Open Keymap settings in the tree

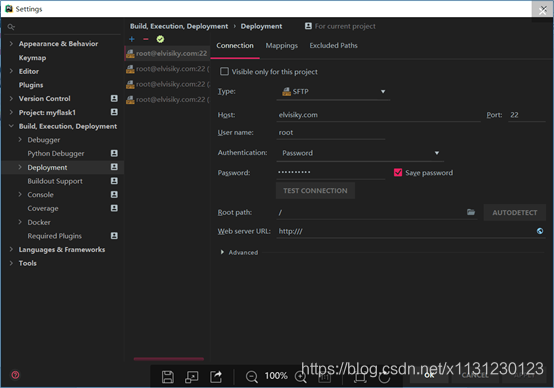33,58
